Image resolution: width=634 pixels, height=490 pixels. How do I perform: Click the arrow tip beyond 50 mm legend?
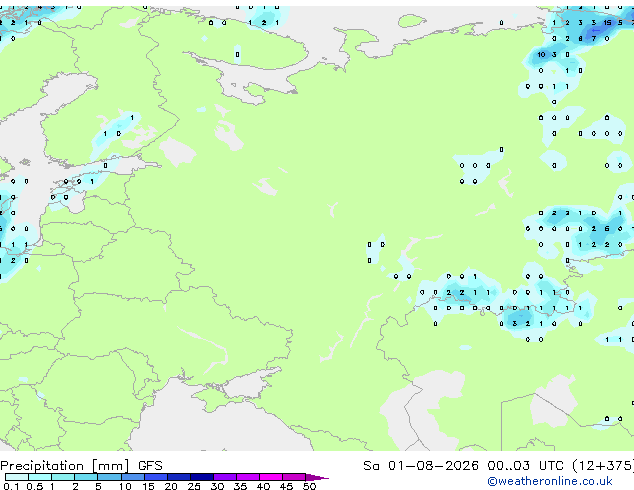tap(317, 477)
